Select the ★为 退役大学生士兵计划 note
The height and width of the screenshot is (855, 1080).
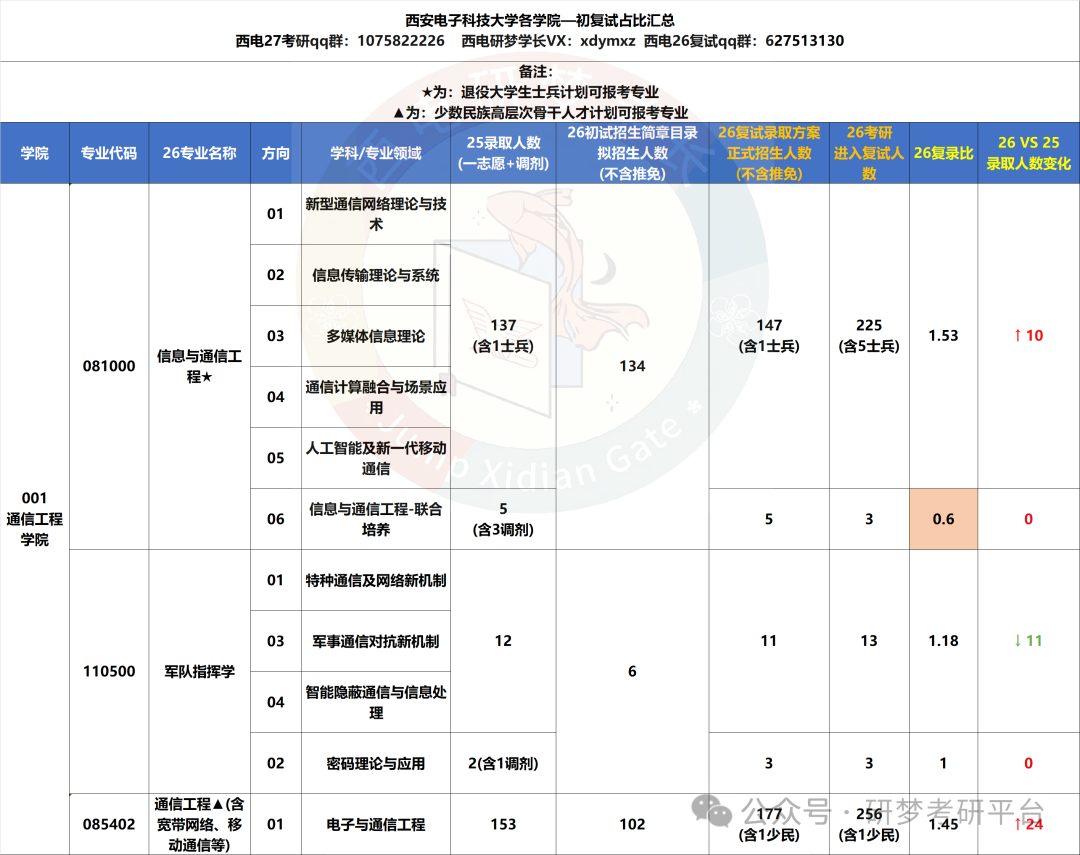click(539, 92)
